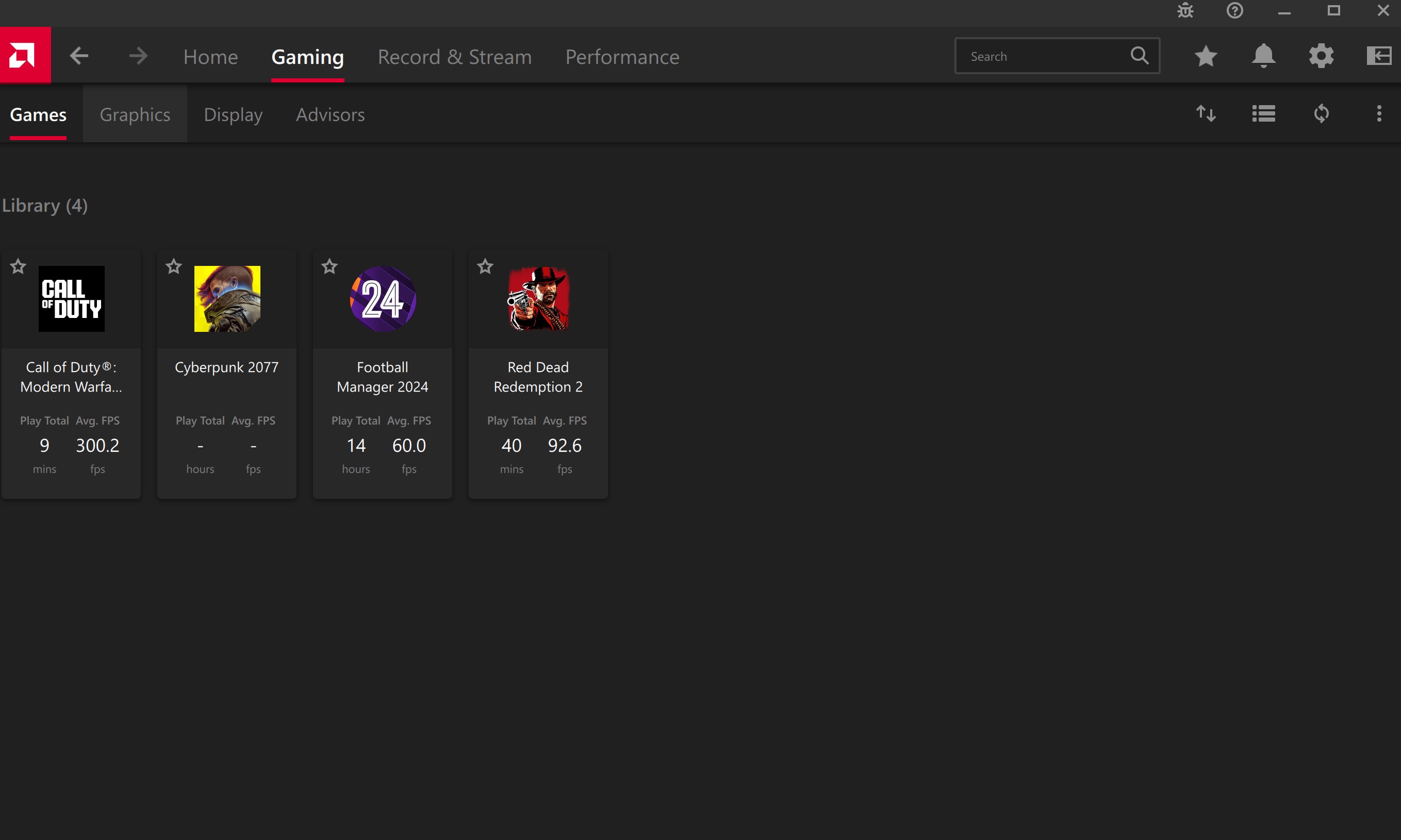This screenshot has width=1401, height=840.
Task: Favorite Red Dead Redemption 2 with star
Action: click(x=485, y=266)
